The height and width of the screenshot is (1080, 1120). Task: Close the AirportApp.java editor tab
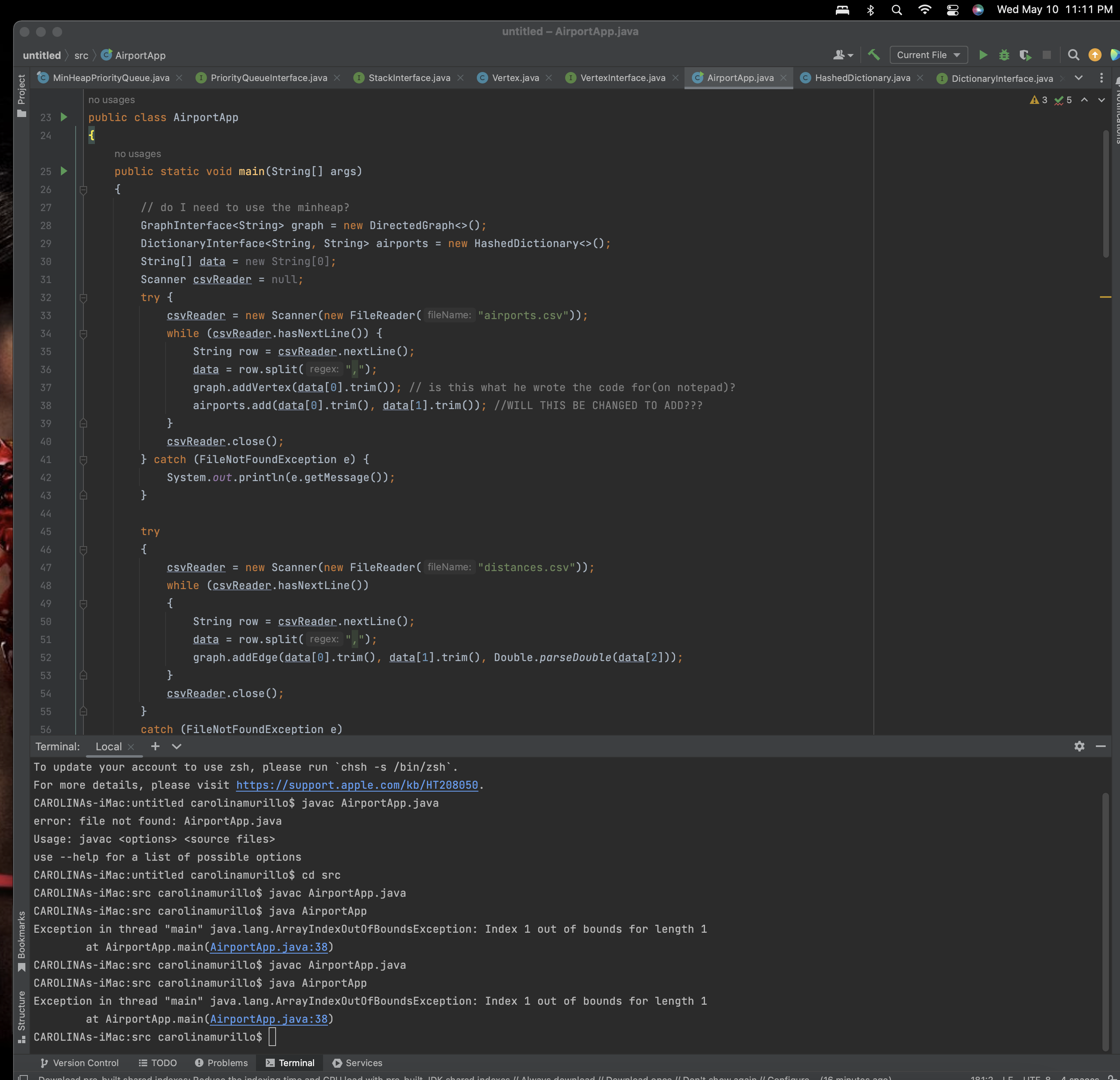783,78
